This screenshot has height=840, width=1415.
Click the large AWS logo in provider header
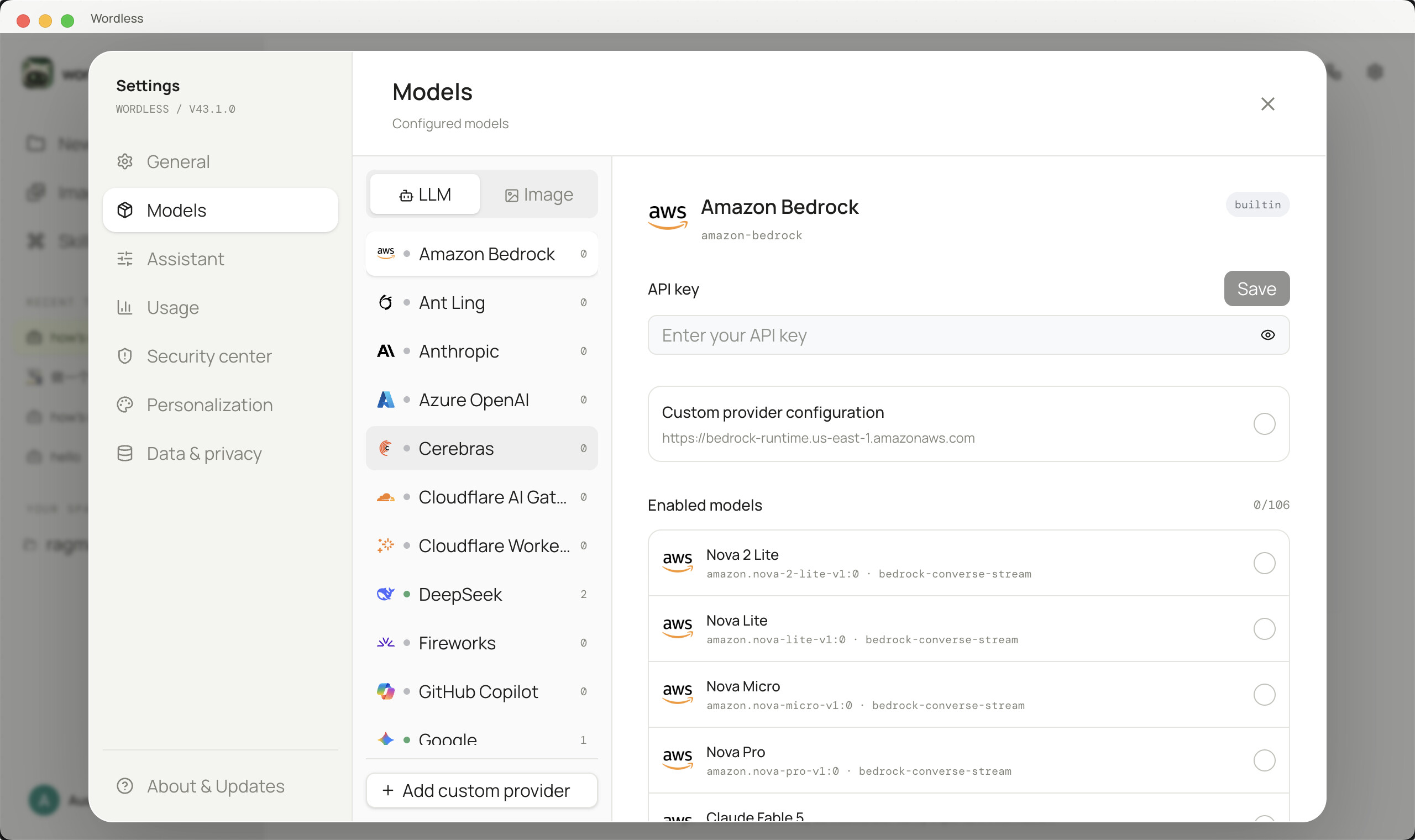click(x=668, y=216)
